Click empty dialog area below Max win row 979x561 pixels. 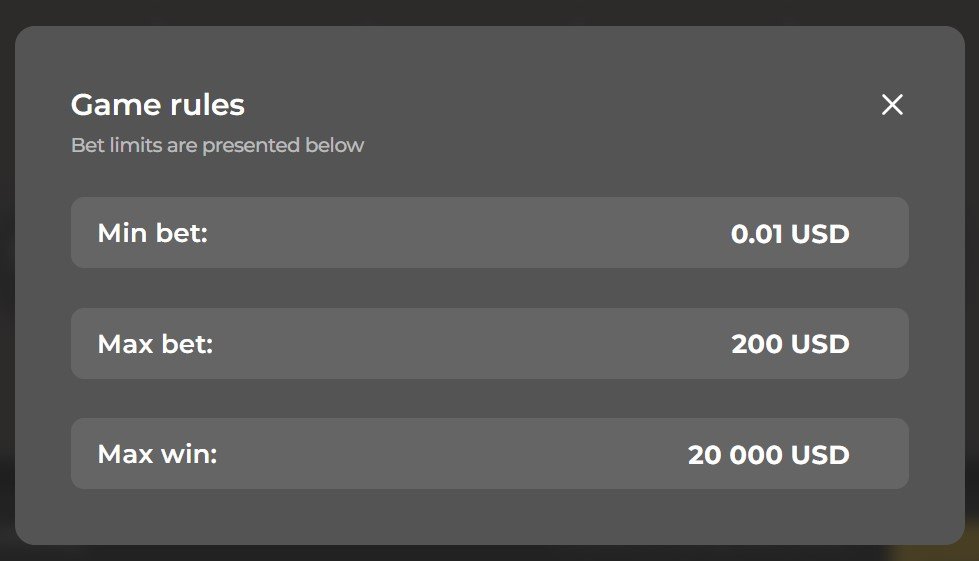point(489,517)
